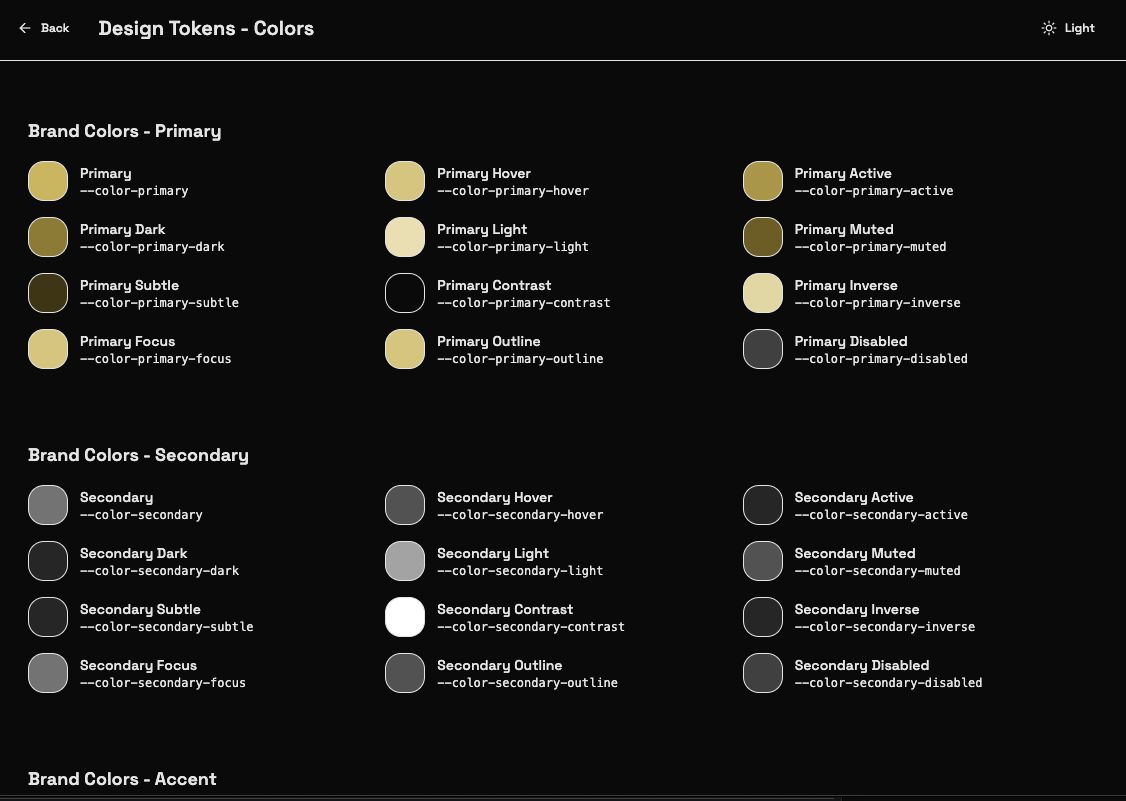
Task: Click the Brand Colors - Accent heading
Action: [x=122, y=779]
